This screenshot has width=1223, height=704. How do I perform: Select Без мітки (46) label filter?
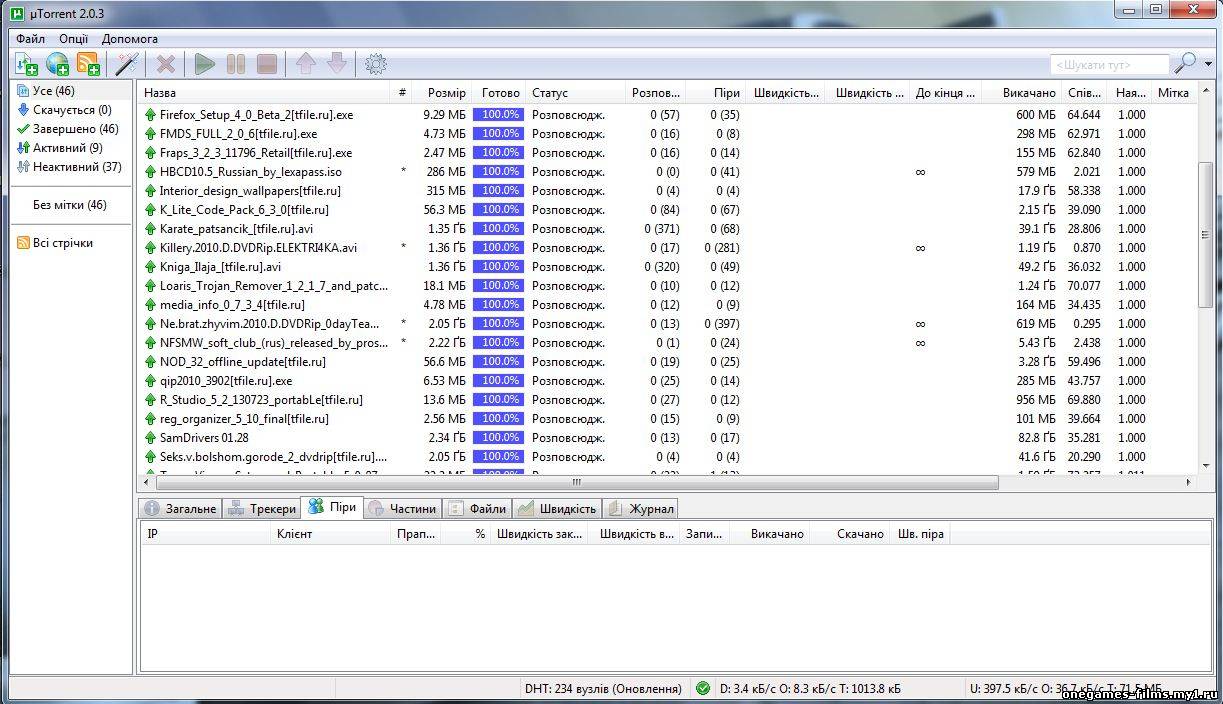pyautogui.click(x=69, y=205)
